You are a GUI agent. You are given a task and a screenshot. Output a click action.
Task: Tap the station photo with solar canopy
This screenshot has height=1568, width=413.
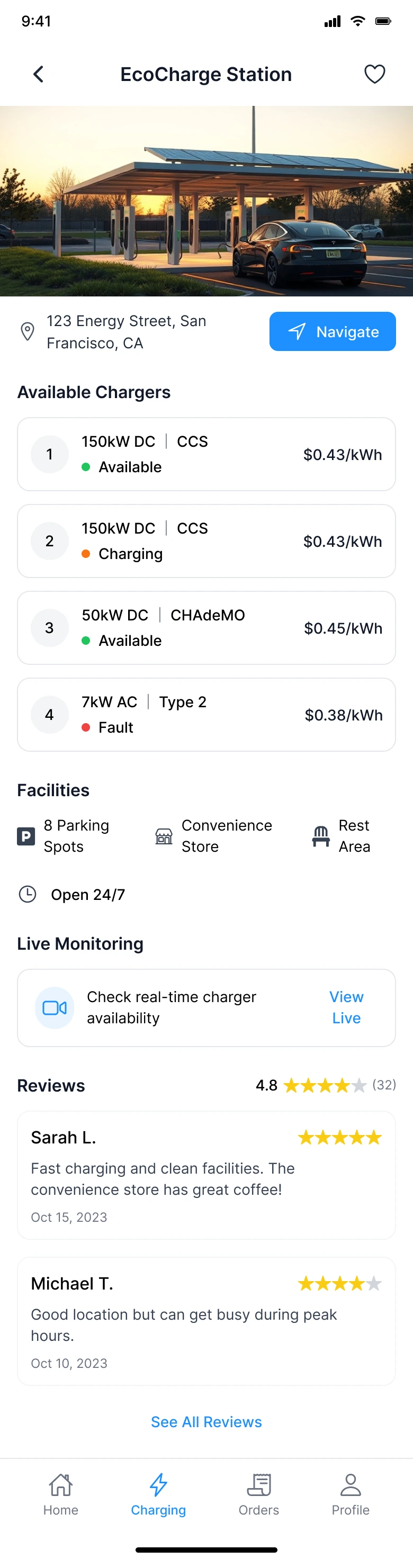tap(206, 201)
